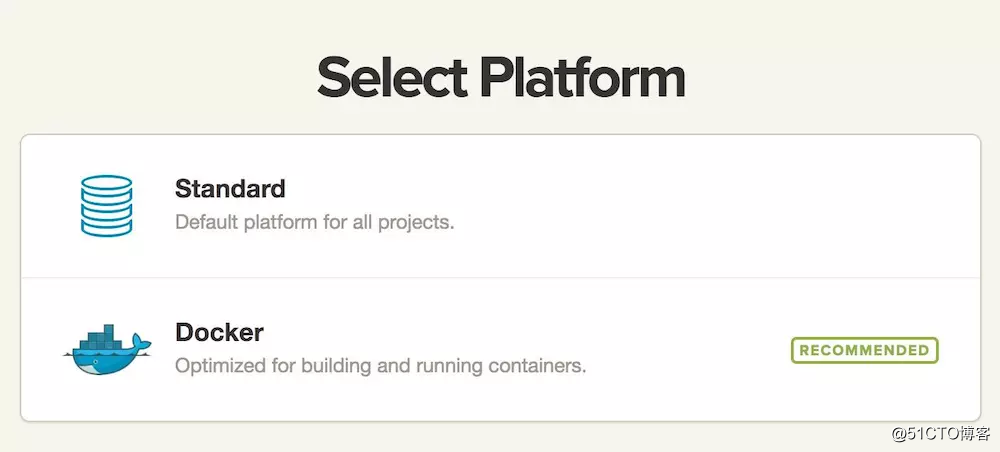
Task: Click the word 'Select' in the page heading
Action: (x=392, y=78)
